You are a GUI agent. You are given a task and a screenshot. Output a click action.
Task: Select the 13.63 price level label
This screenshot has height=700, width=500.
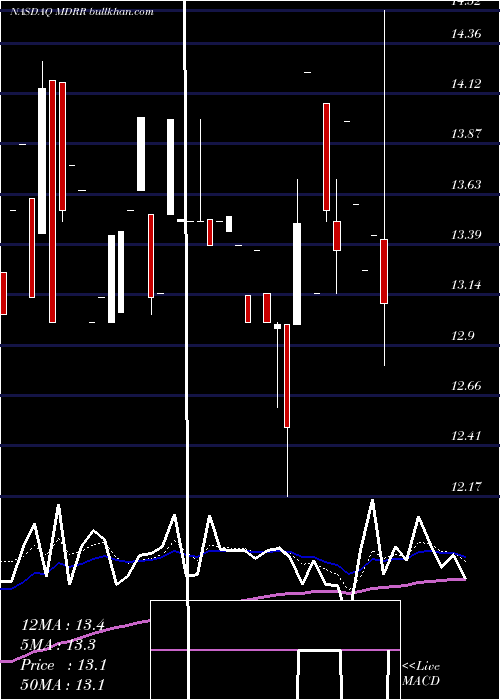pyautogui.click(x=466, y=184)
